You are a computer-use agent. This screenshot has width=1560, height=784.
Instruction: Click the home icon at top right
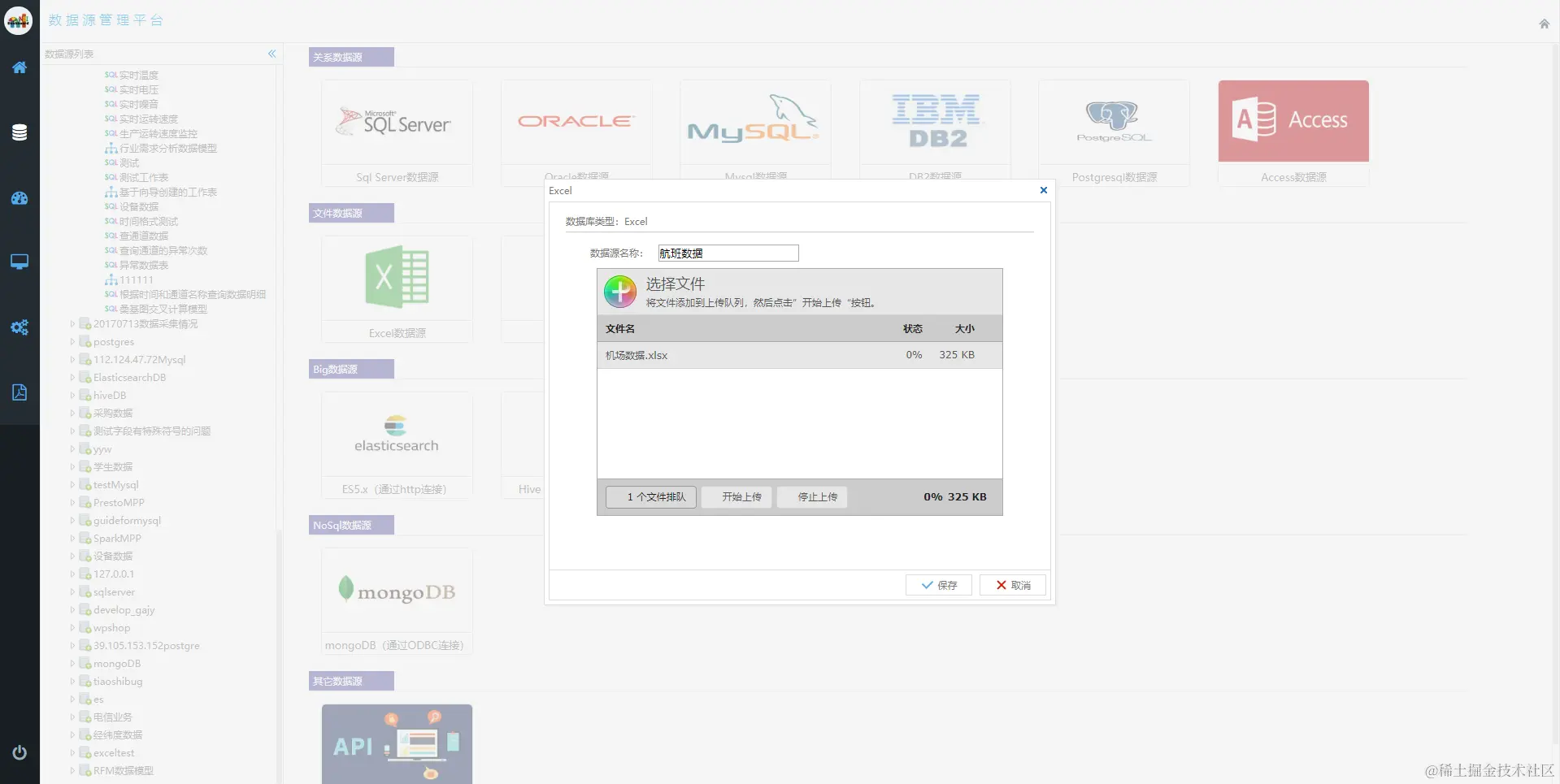pos(1544,24)
